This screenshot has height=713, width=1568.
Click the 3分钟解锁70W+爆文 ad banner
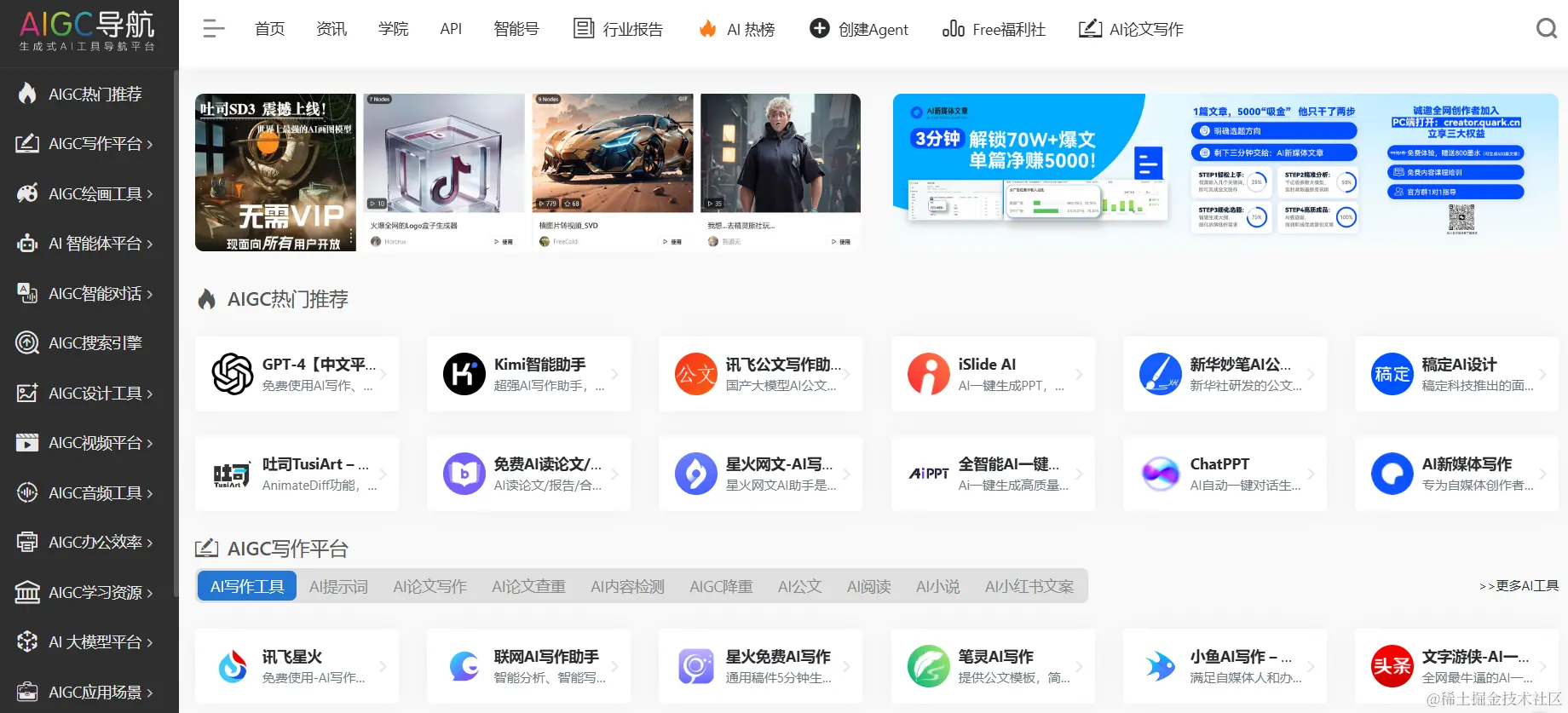pos(1225,173)
